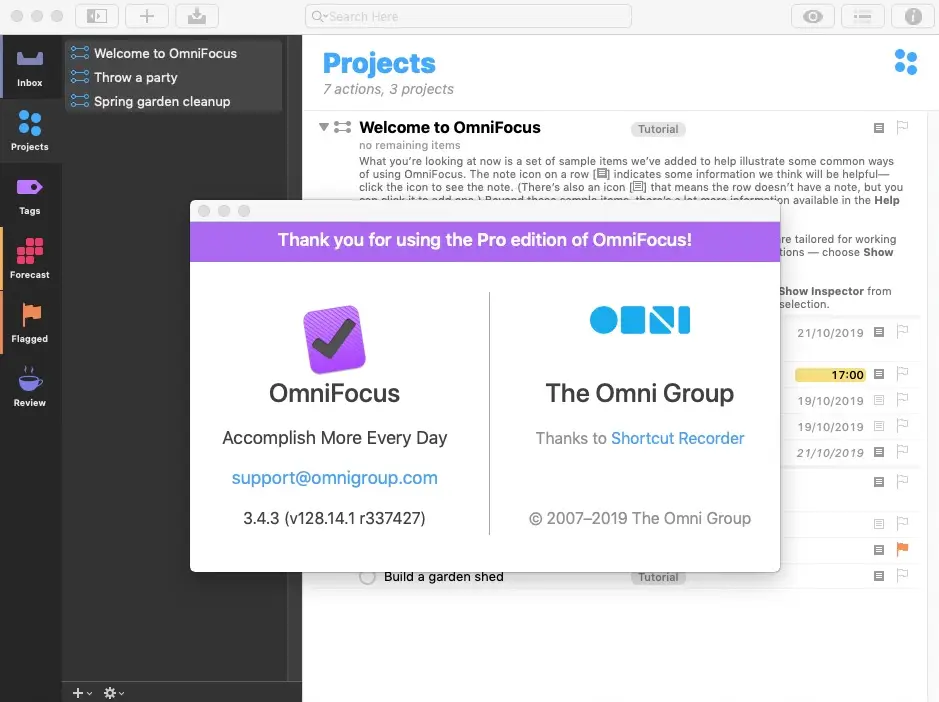Open the Review perspective
Viewport: 939px width, 702px height.
(x=30, y=387)
